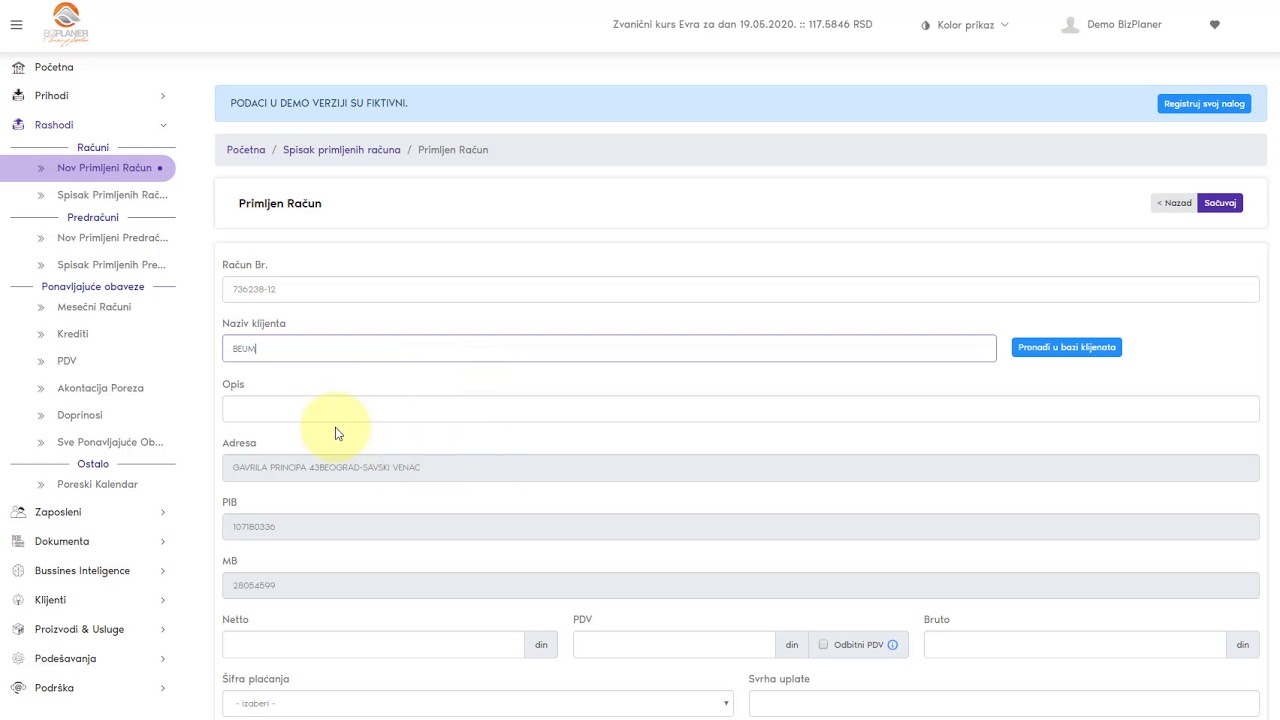The width and height of the screenshot is (1280, 720).
Task: Open Spisak Primljenih Računa menu item
Action: pos(112,195)
